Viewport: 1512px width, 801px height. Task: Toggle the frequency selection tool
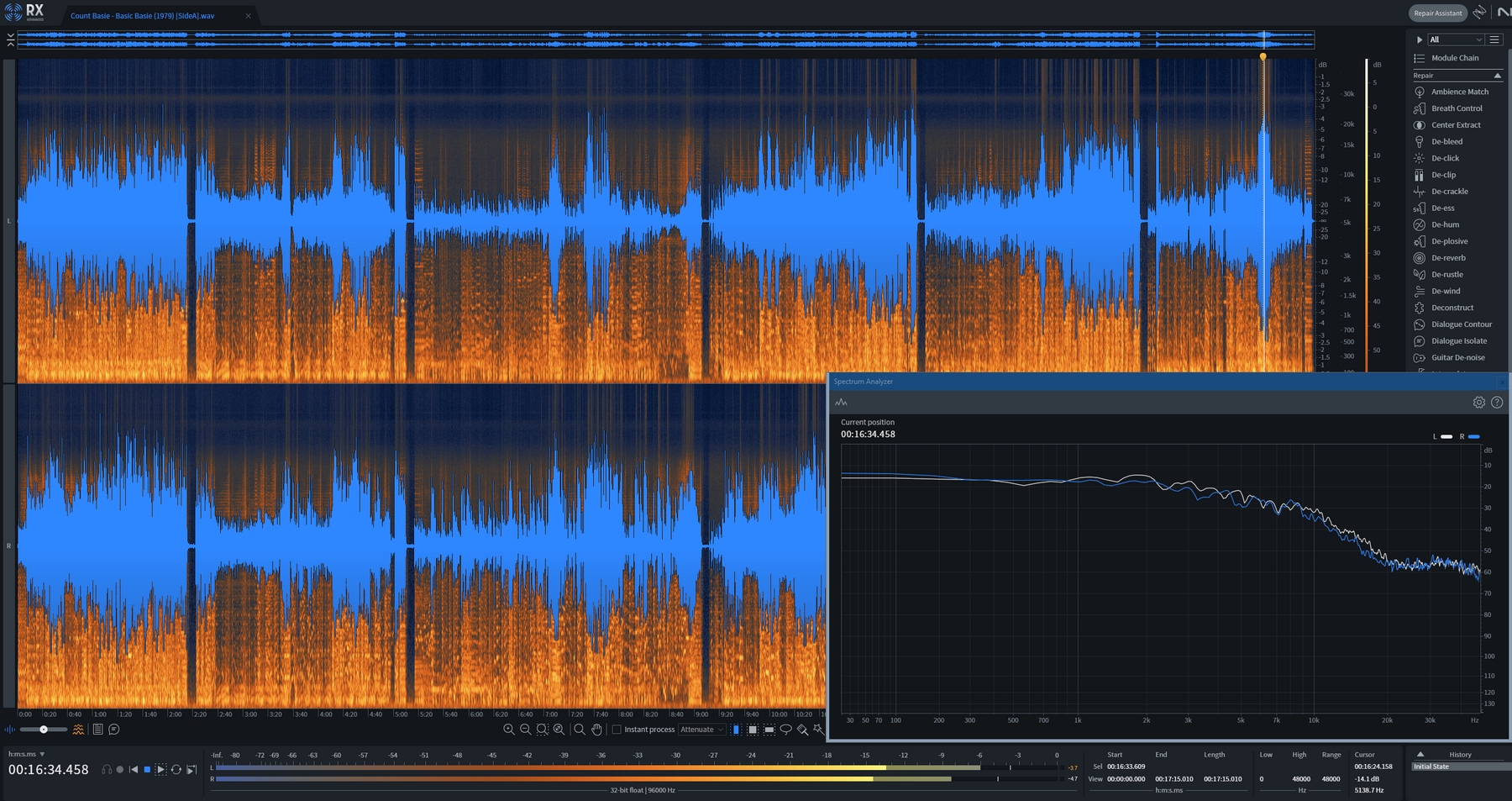coord(769,730)
